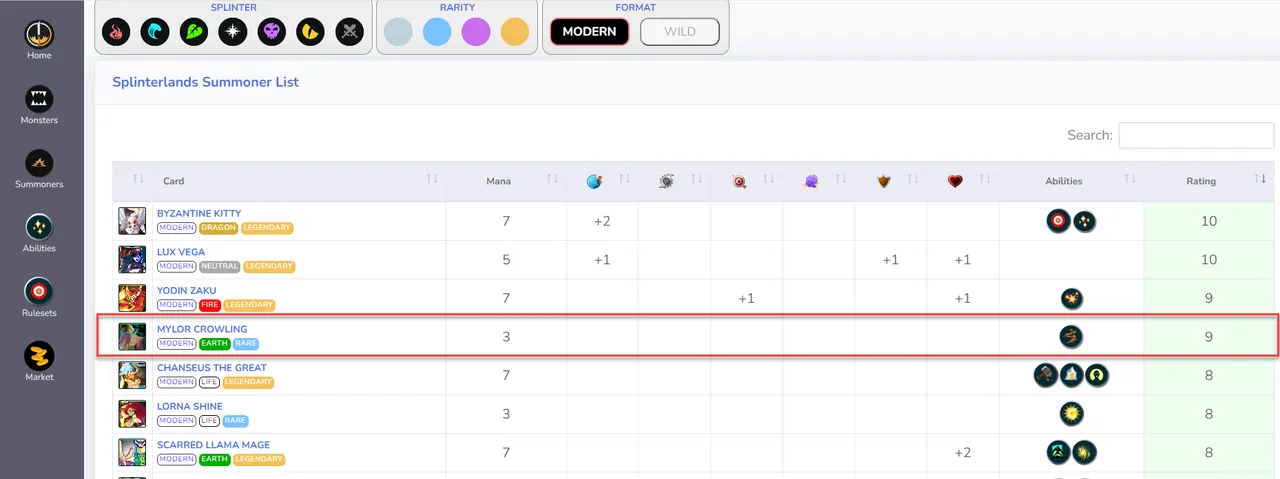Click the Lorna Shine card thumbnail

click(132, 414)
